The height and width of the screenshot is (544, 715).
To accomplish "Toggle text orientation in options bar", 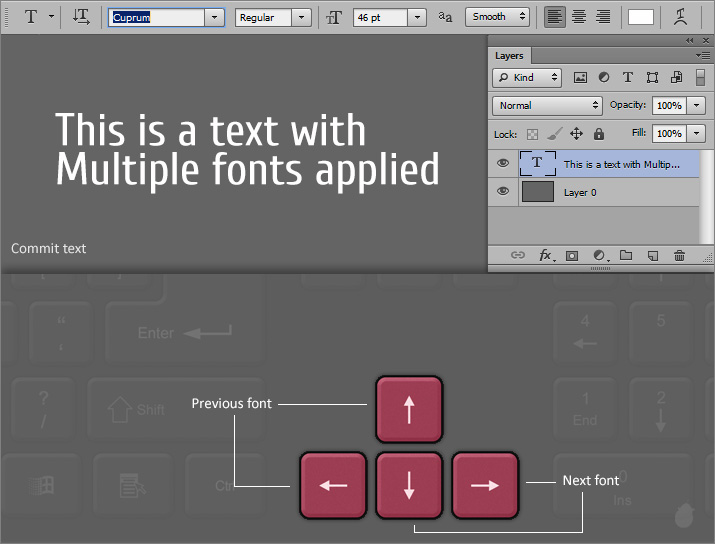I will 82,17.
